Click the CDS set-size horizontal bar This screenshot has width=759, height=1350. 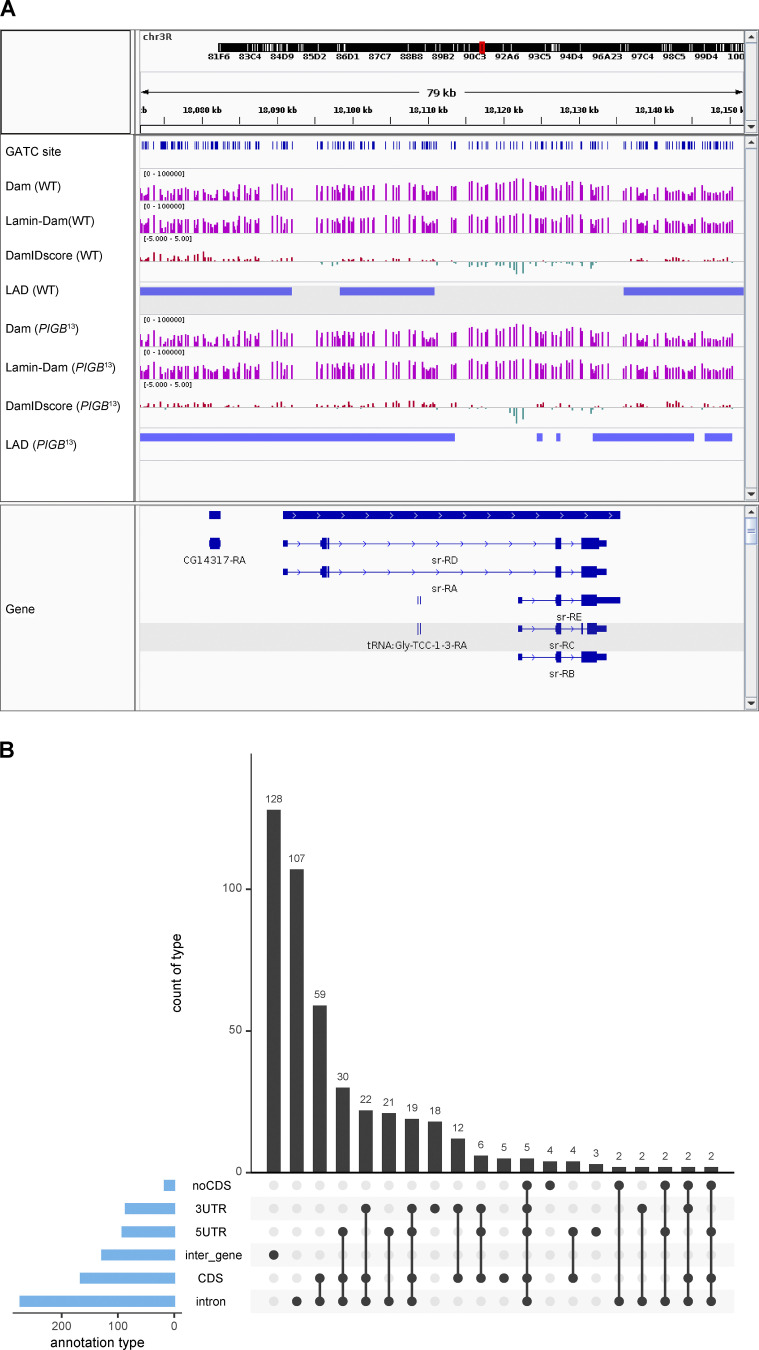click(128, 1278)
